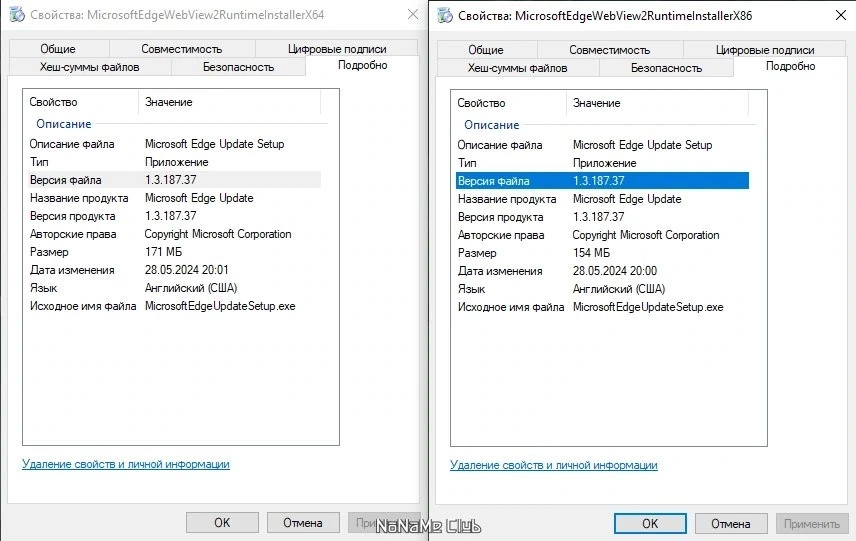Open Безопасность tab in X64 properties window
Image resolution: width=856 pixels, height=541 pixels.
pos(239,67)
